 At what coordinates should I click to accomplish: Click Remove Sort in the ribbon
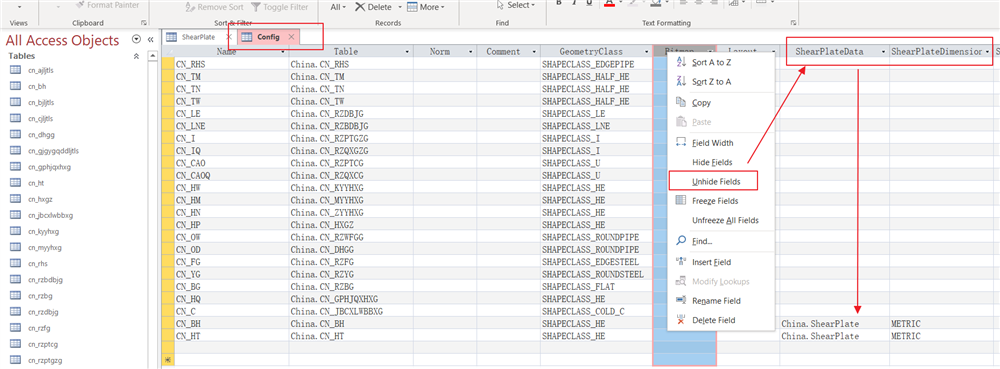tap(214, 7)
